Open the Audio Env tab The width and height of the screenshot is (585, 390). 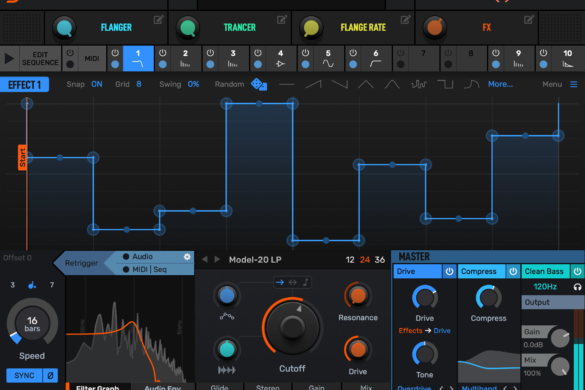tap(163, 387)
